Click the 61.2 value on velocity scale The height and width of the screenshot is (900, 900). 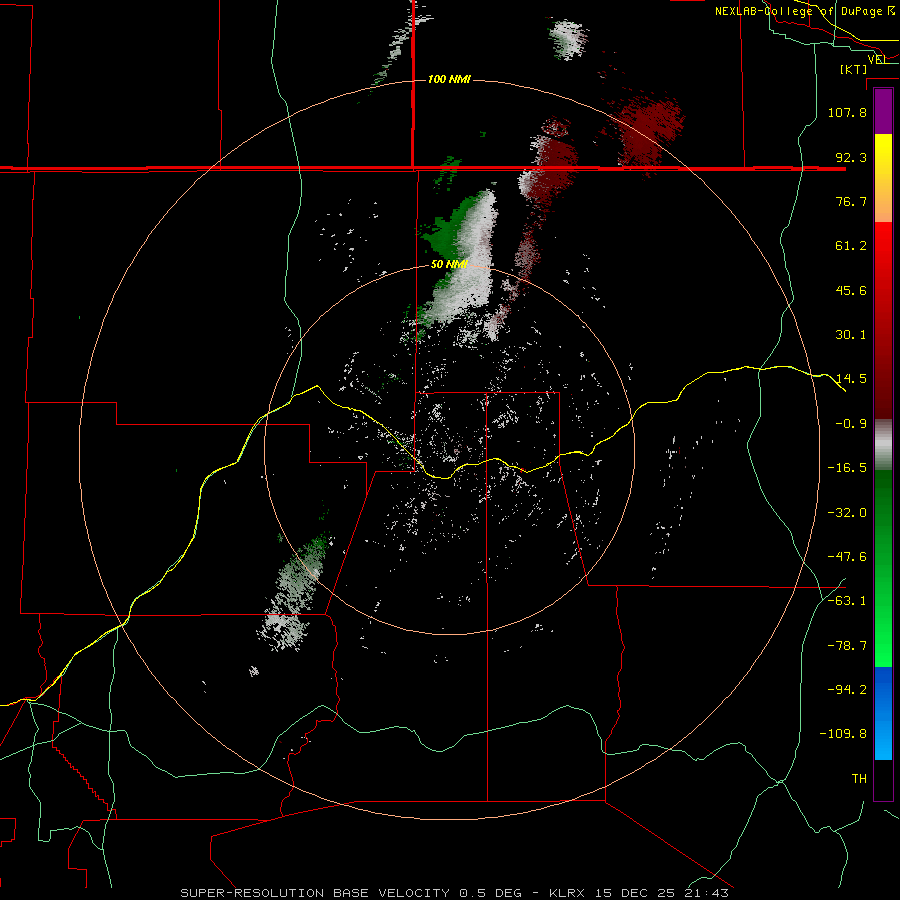(x=851, y=246)
